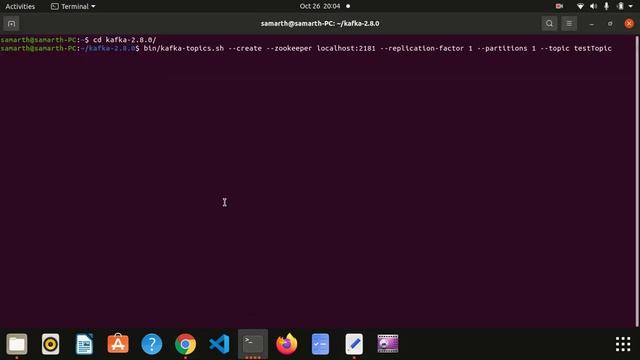Click the volume speaker icon
640x360 pixels.
point(593,6)
